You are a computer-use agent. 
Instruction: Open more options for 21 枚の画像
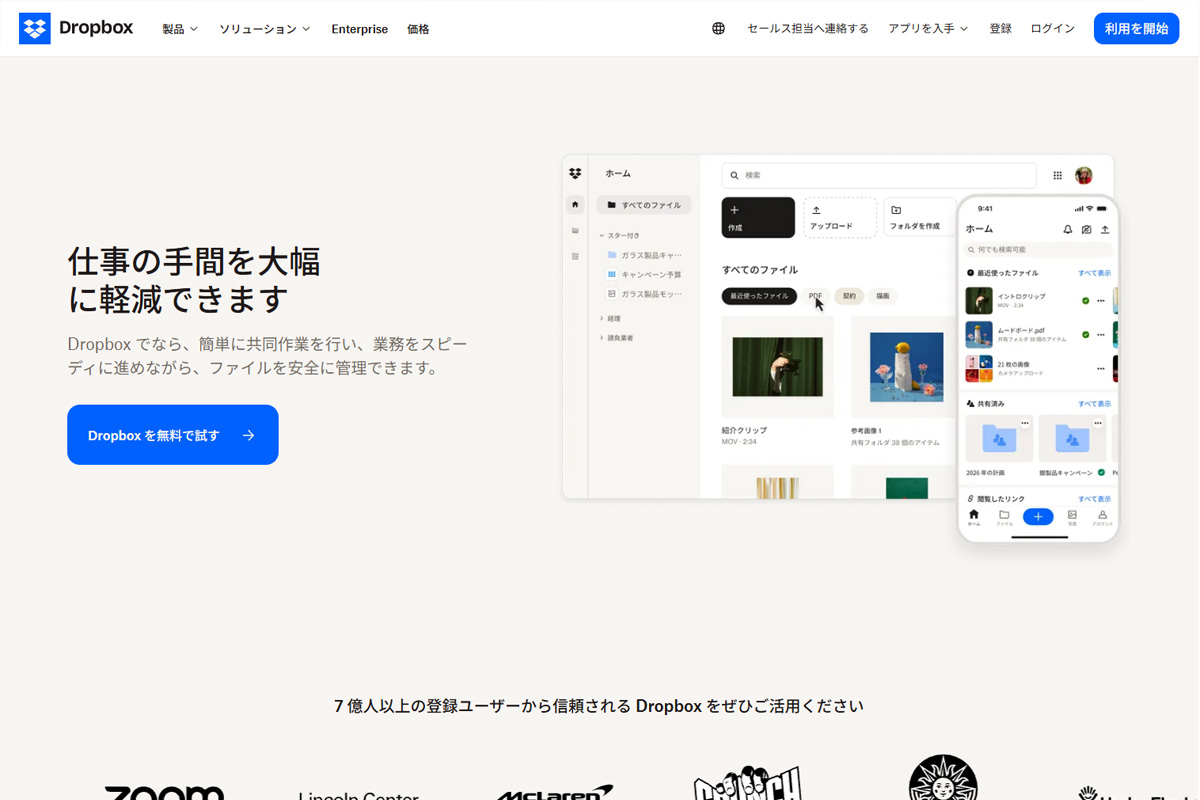pos(1101,369)
